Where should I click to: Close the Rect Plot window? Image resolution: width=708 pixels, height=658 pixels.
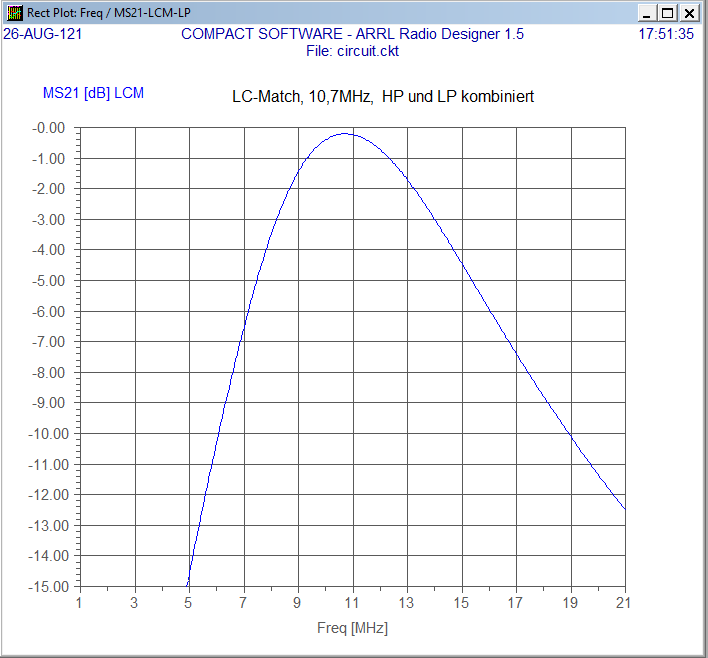689,13
